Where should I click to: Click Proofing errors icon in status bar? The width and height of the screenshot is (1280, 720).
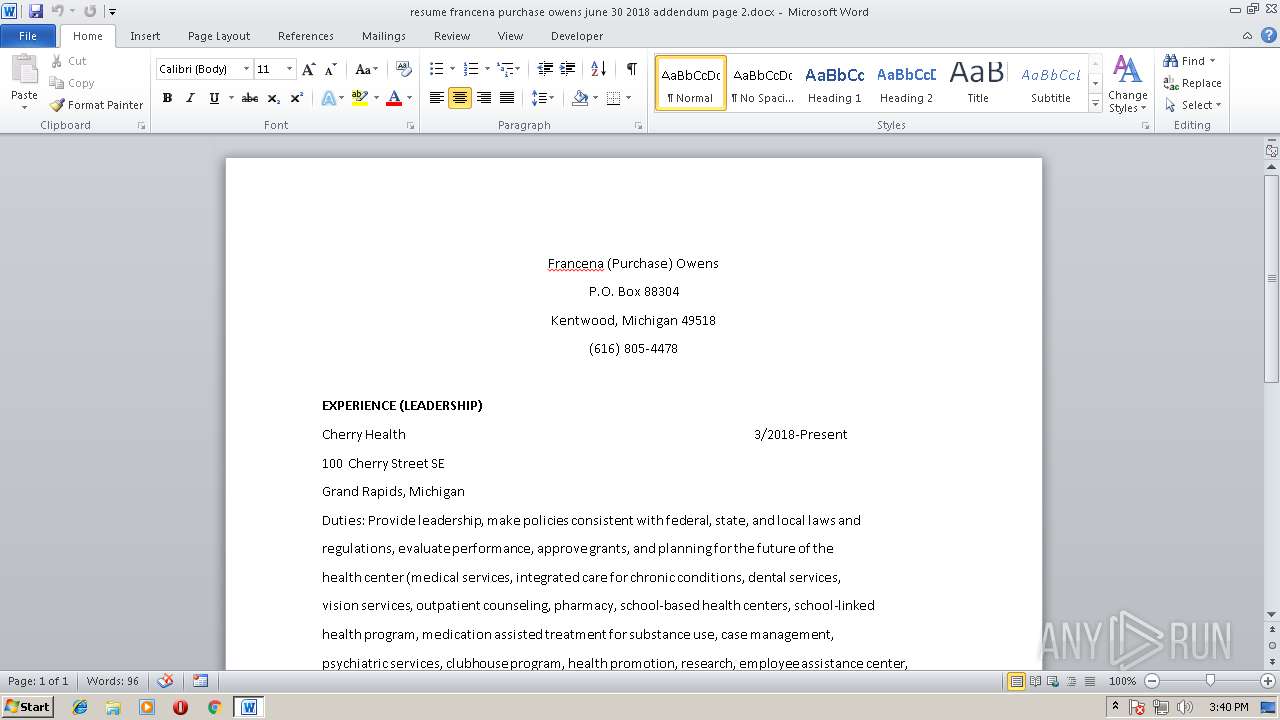point(166,681)
